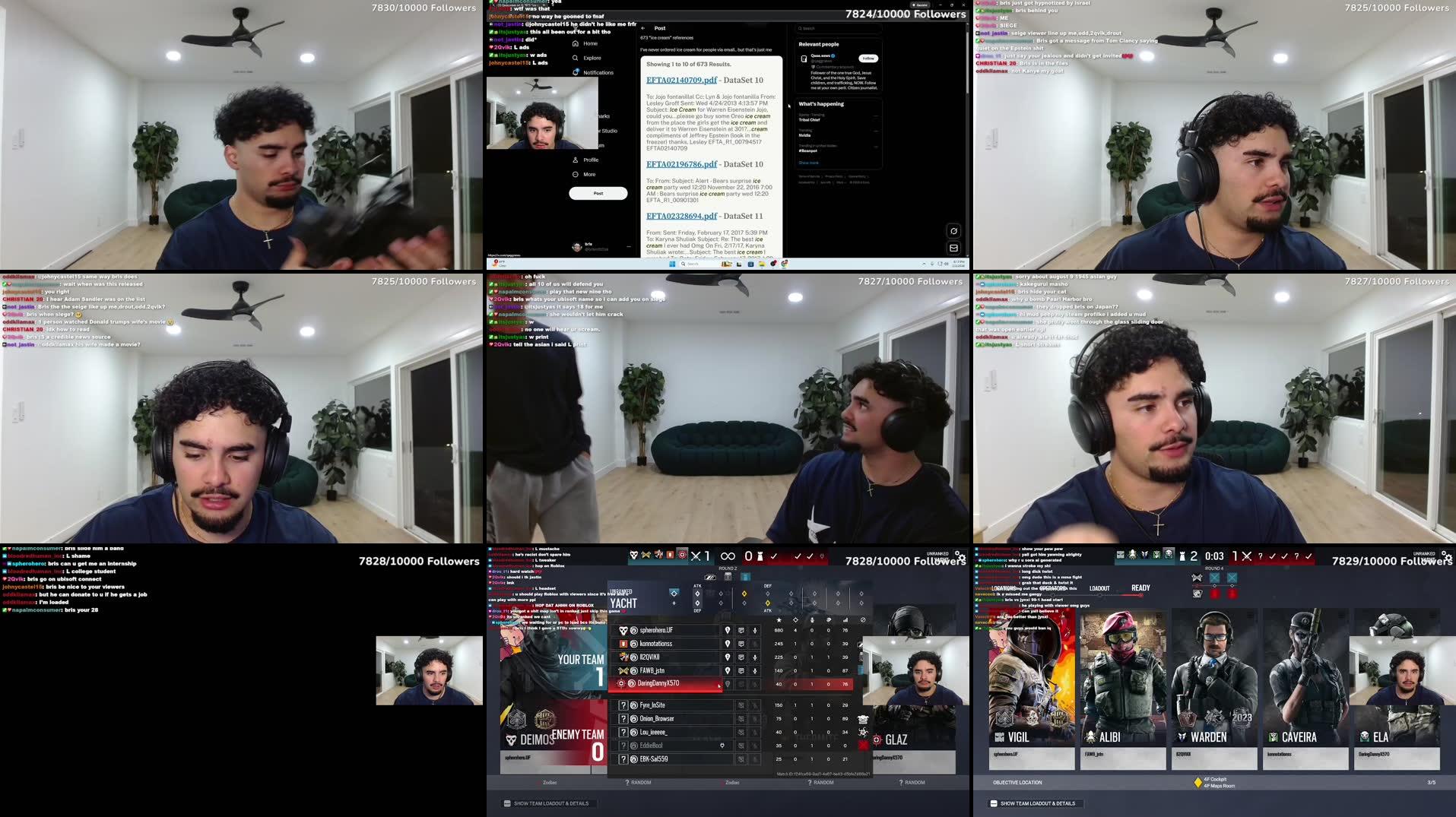Mute spherohero.UF's voice chat
1456x817 pixels.
[x=755, y=631]
